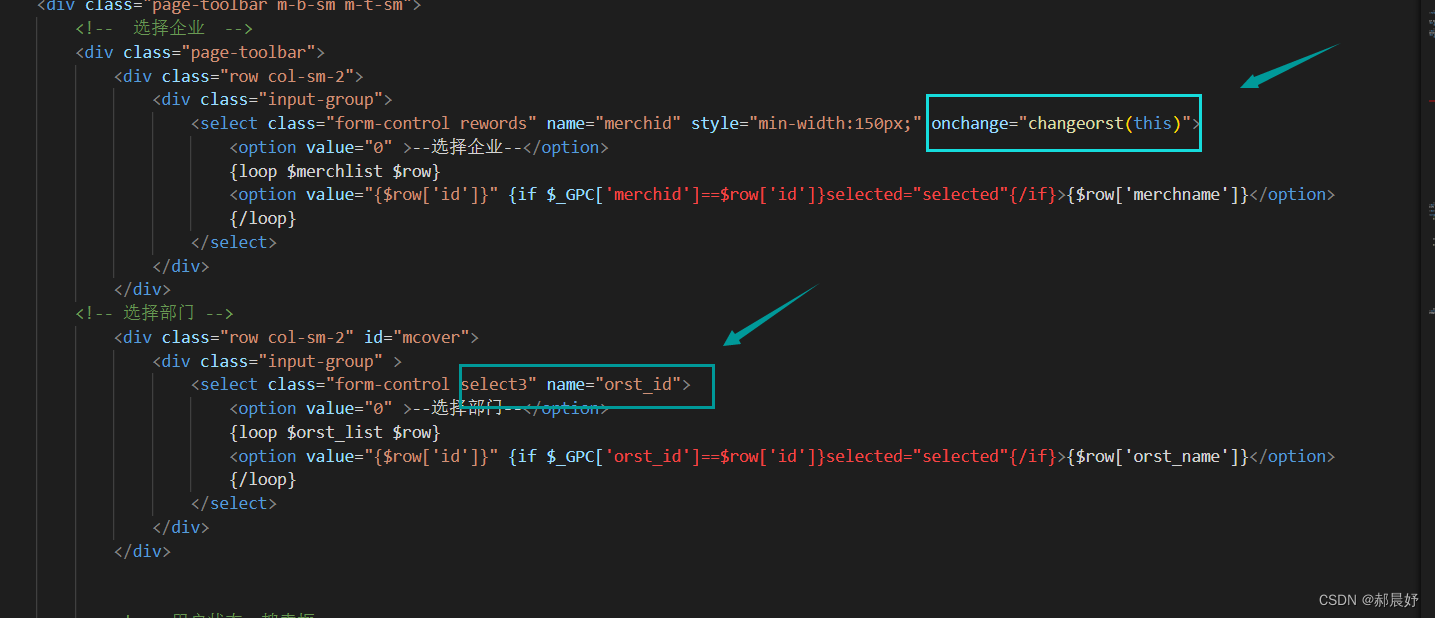Click the 选择部门 comment line
Screen dimensions: 1435x618
click(155, 312)
